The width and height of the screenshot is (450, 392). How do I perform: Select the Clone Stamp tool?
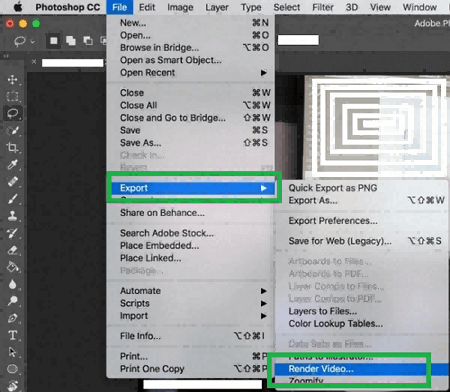(x=13, y=216)
